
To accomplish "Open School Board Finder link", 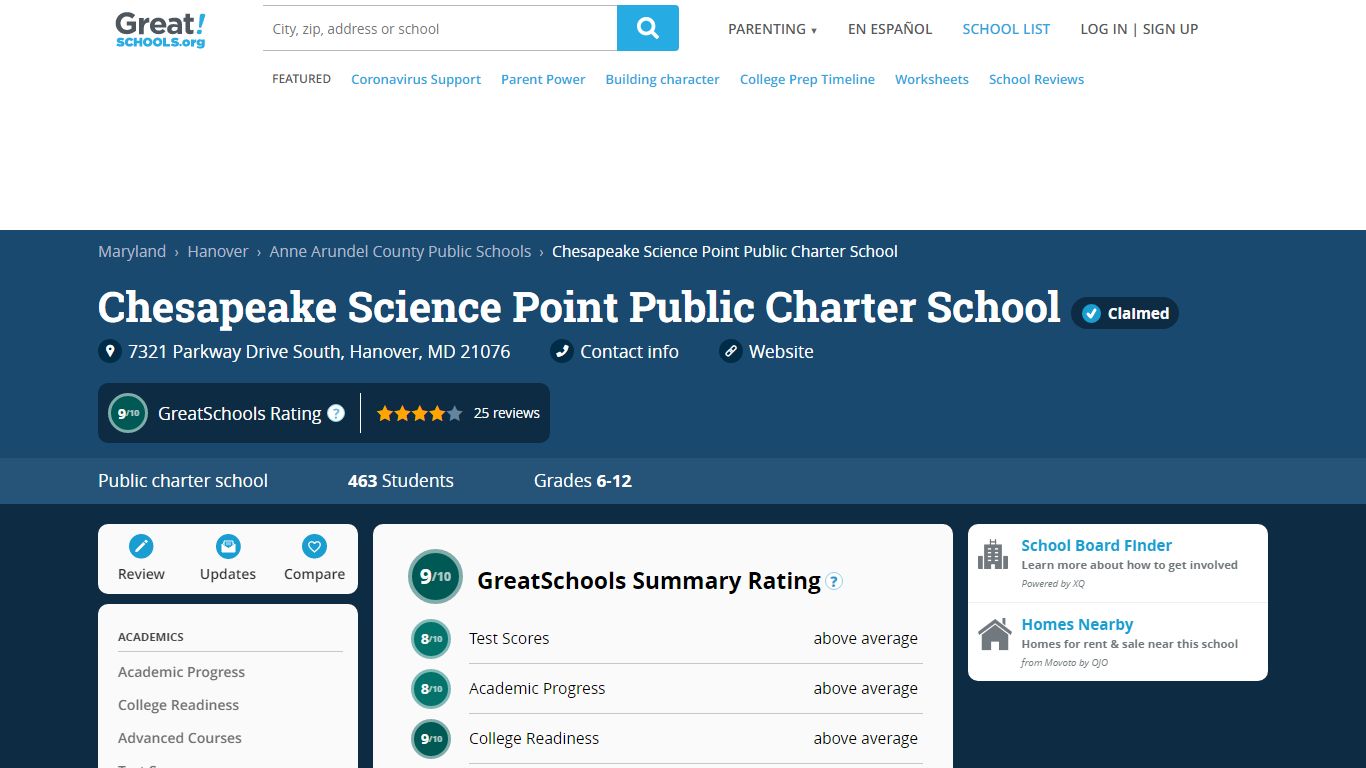I will [x=1096, y=545].
